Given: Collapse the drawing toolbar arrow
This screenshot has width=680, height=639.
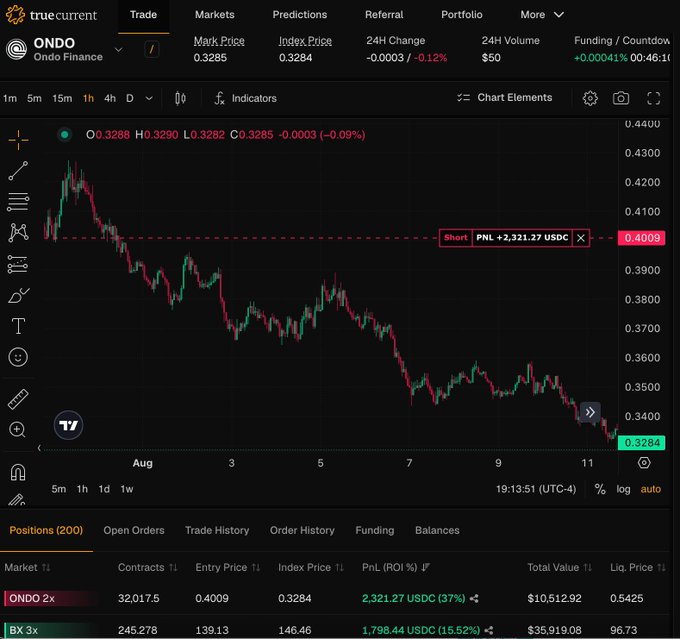Looking at the screenshot, I should coord(39,448).
